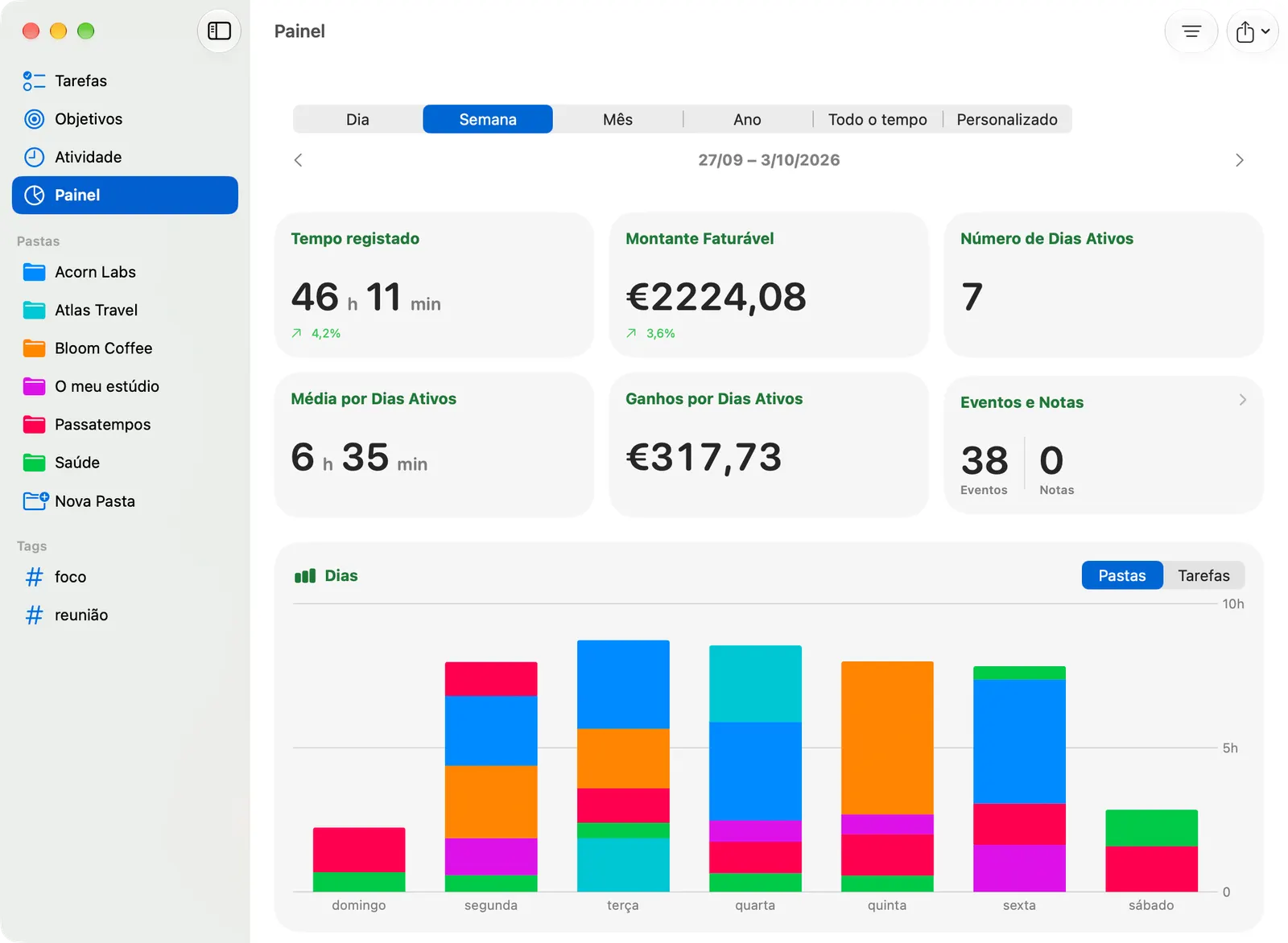Select the Todo o tempo range
The image size is (1288, 943).
(x=877, y=119)
